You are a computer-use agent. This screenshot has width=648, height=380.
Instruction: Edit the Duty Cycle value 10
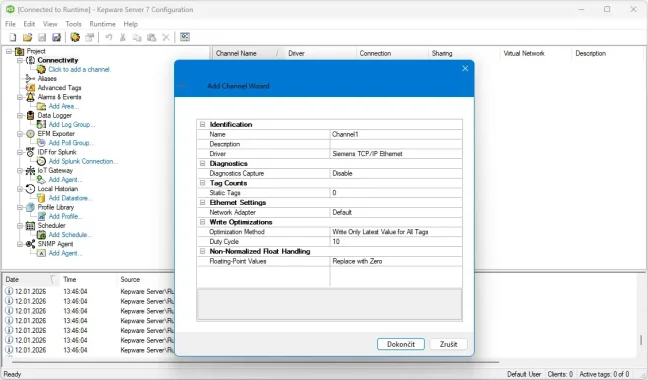click(x=396, y=242)
